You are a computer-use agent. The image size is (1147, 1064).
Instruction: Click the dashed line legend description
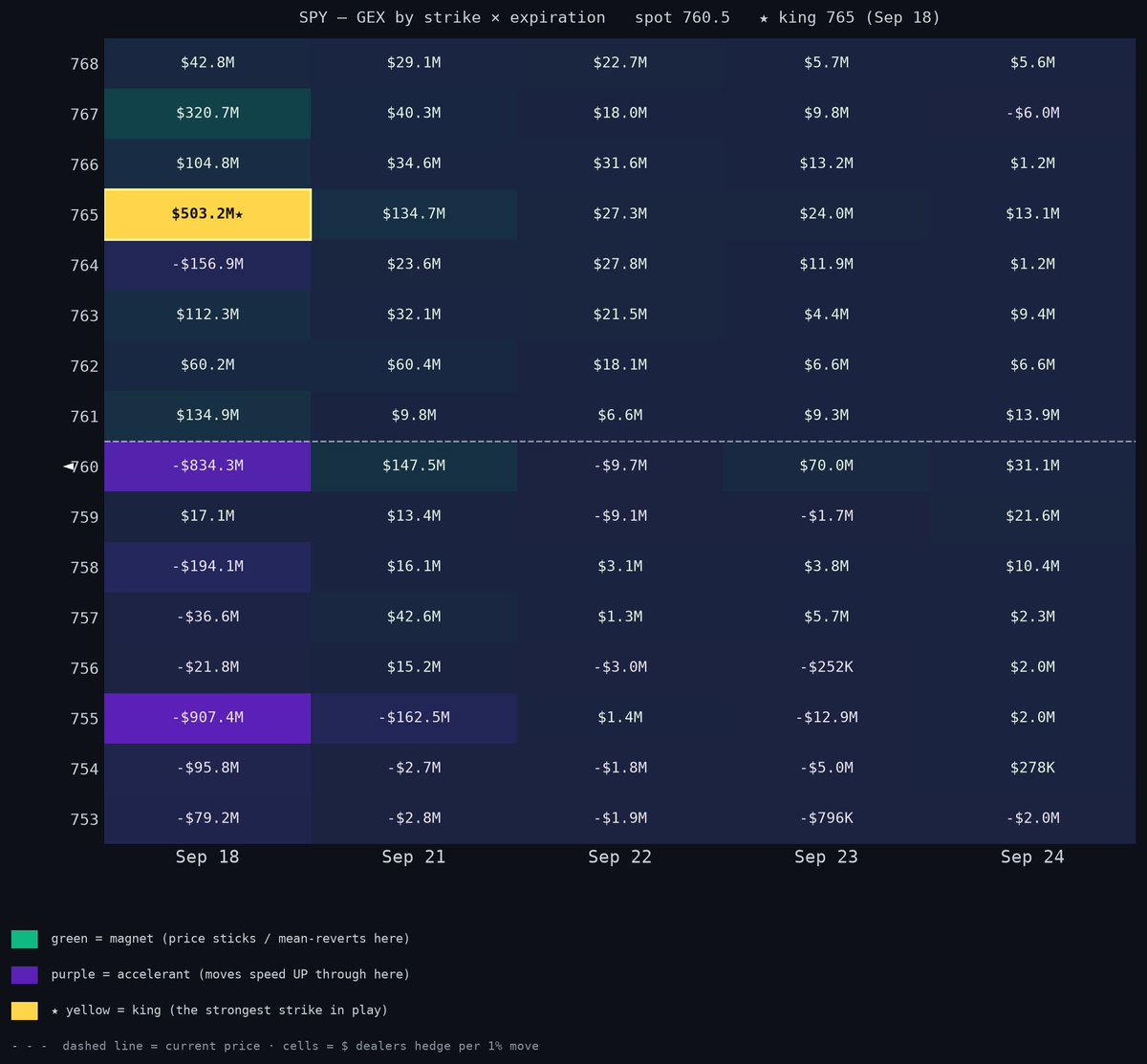[x=275, y=1046]
